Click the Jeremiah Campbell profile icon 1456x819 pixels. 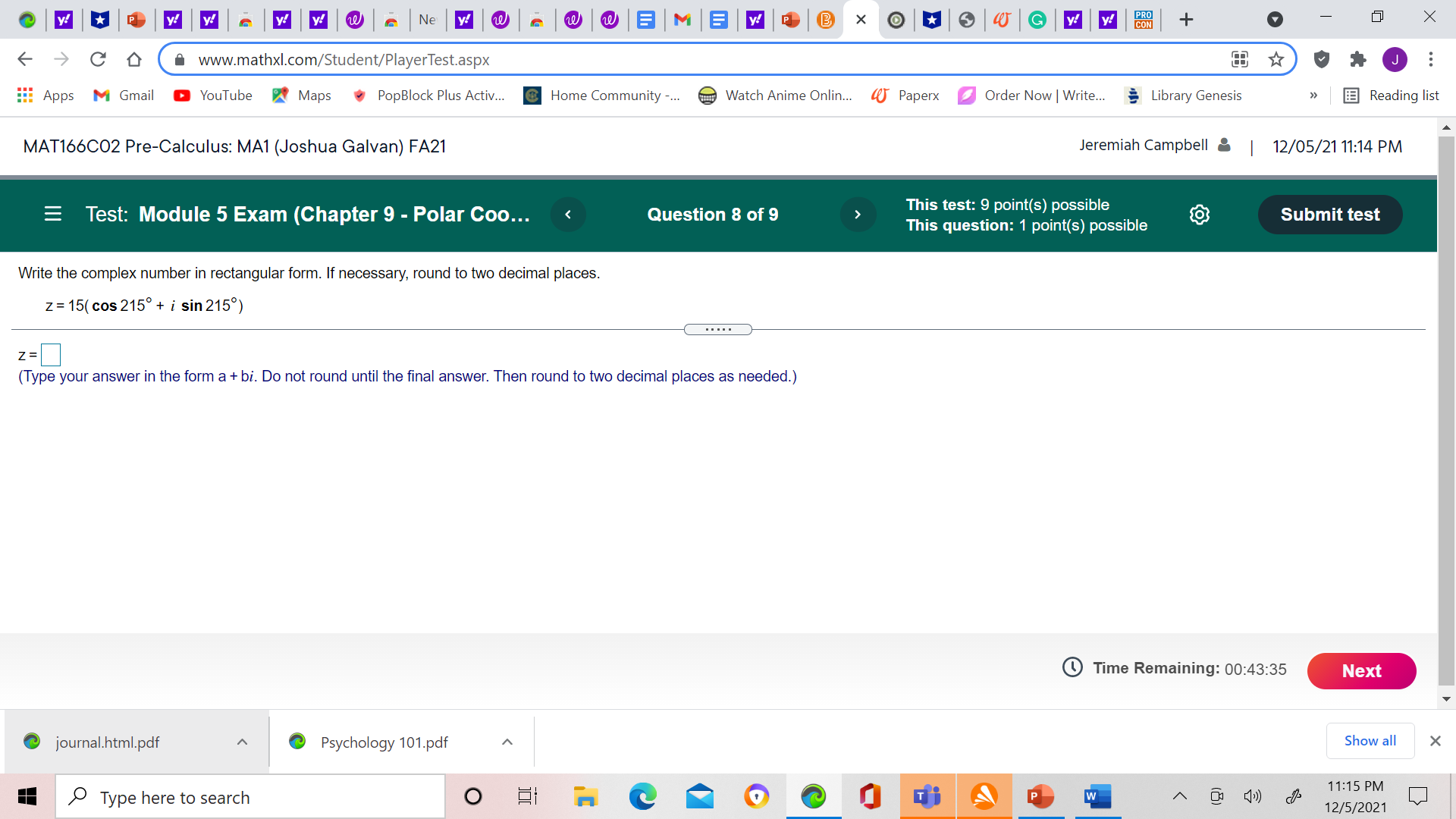coord(1223,145)
